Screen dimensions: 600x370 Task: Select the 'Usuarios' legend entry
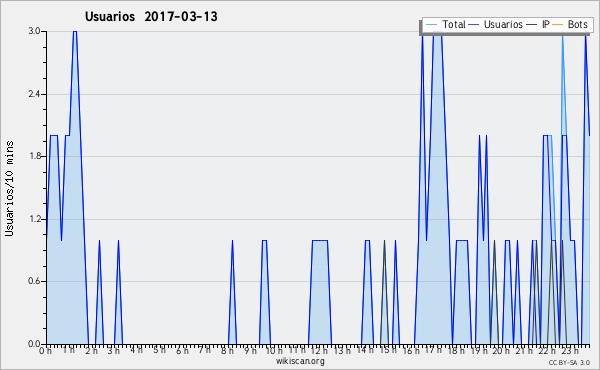(503, 25)
